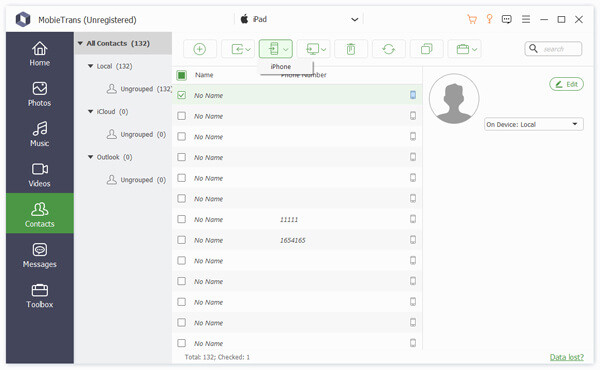Click the refresh contacts icon

click(388, 49)
